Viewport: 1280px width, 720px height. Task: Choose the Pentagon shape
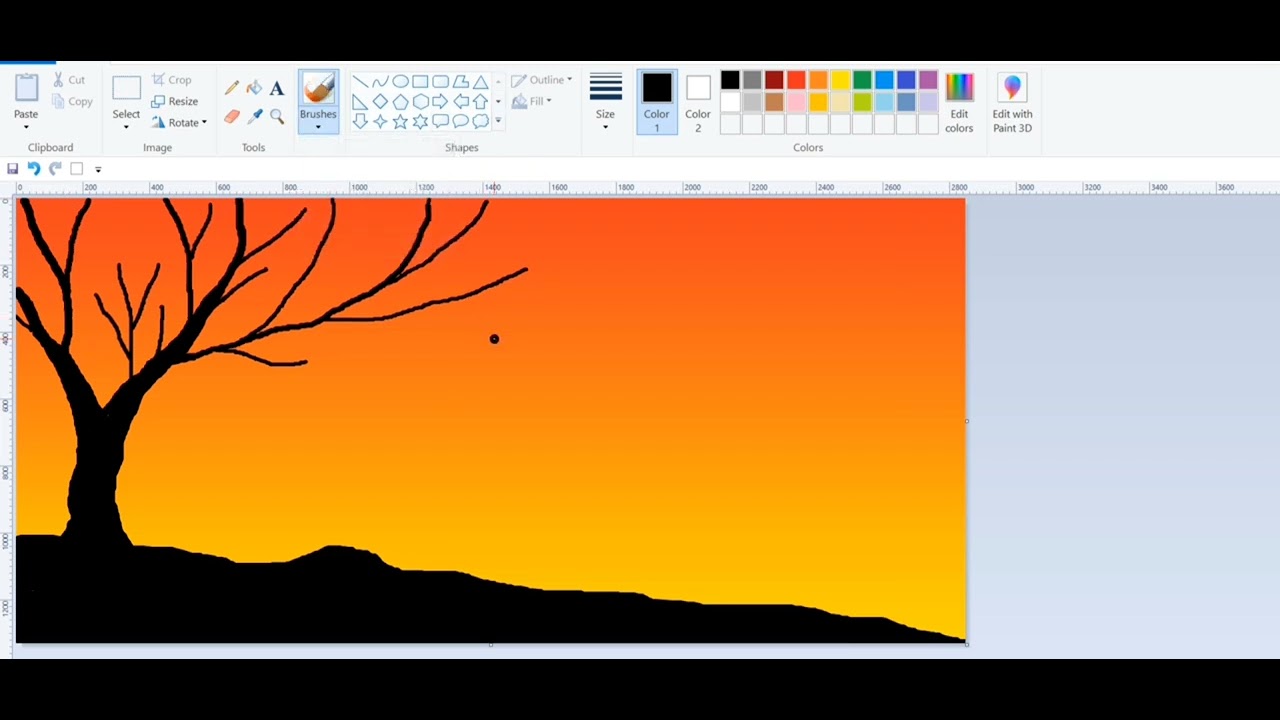(400, 102)
